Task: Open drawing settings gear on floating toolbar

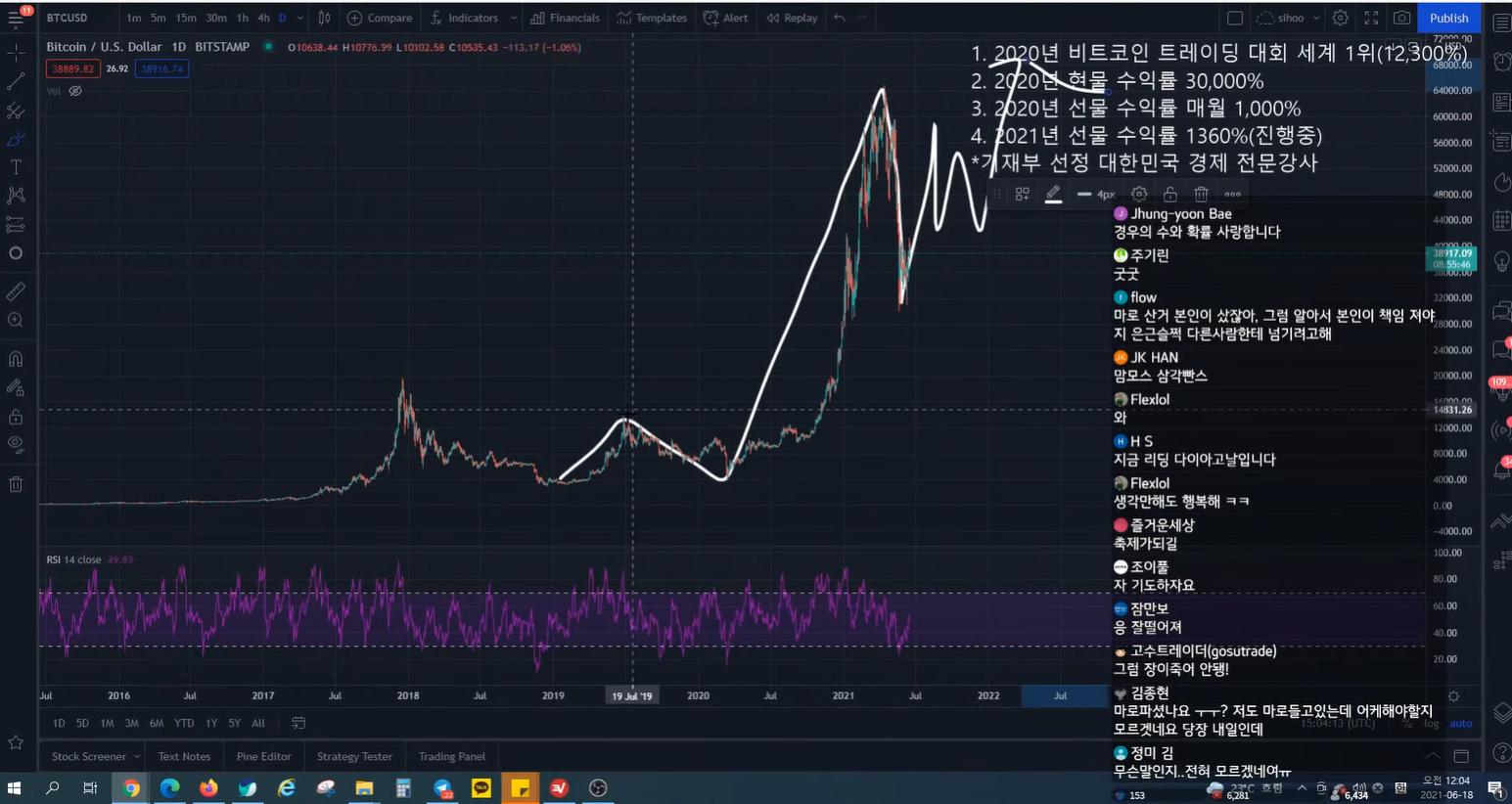Action: tap(1139, 194)
